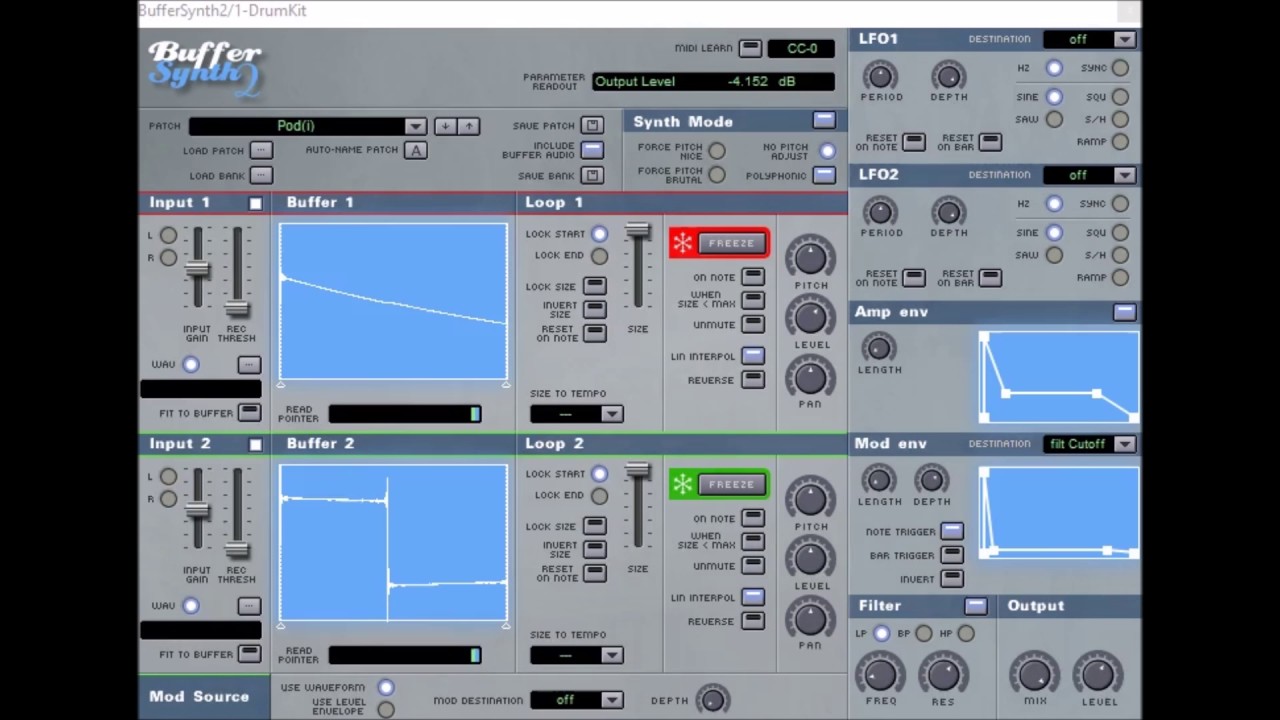Check the Input 1 enable box
The image size is (1280, 720).
(x=255, y=203)
